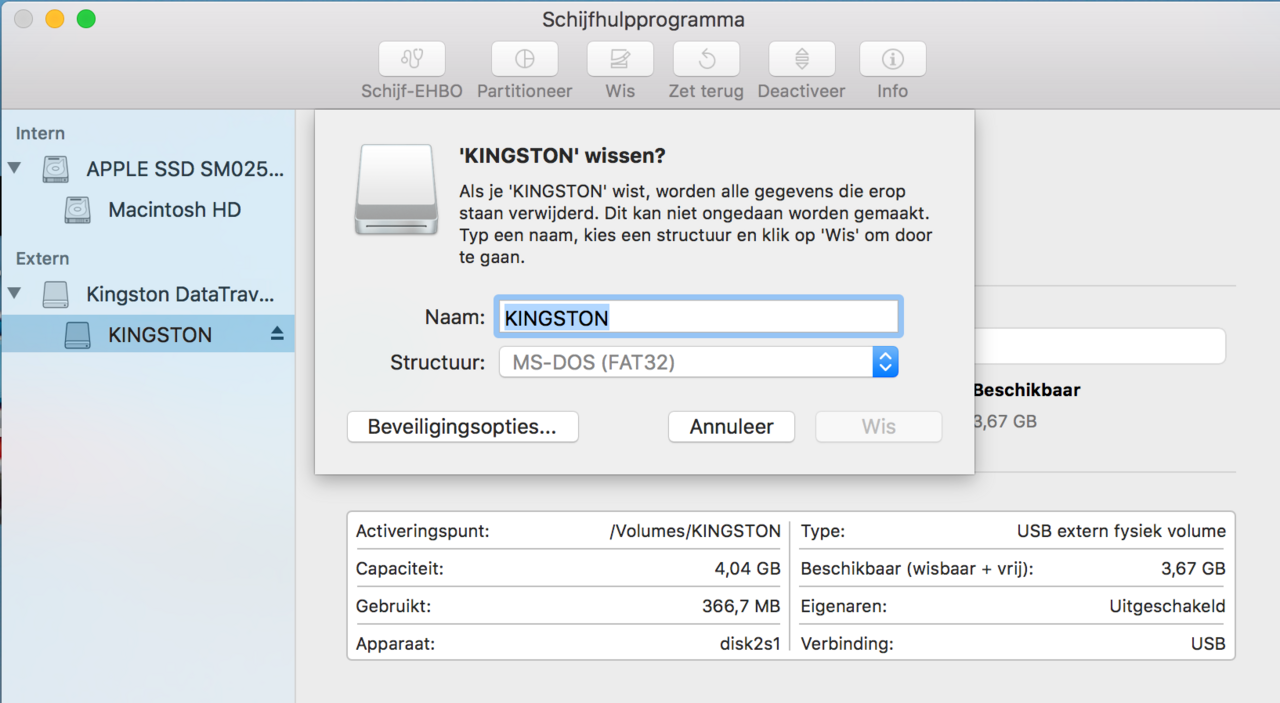Open Schijf-EHBO from the toolbar
The width and height of the screenshot is (1280, 703).
coord(412,58)
